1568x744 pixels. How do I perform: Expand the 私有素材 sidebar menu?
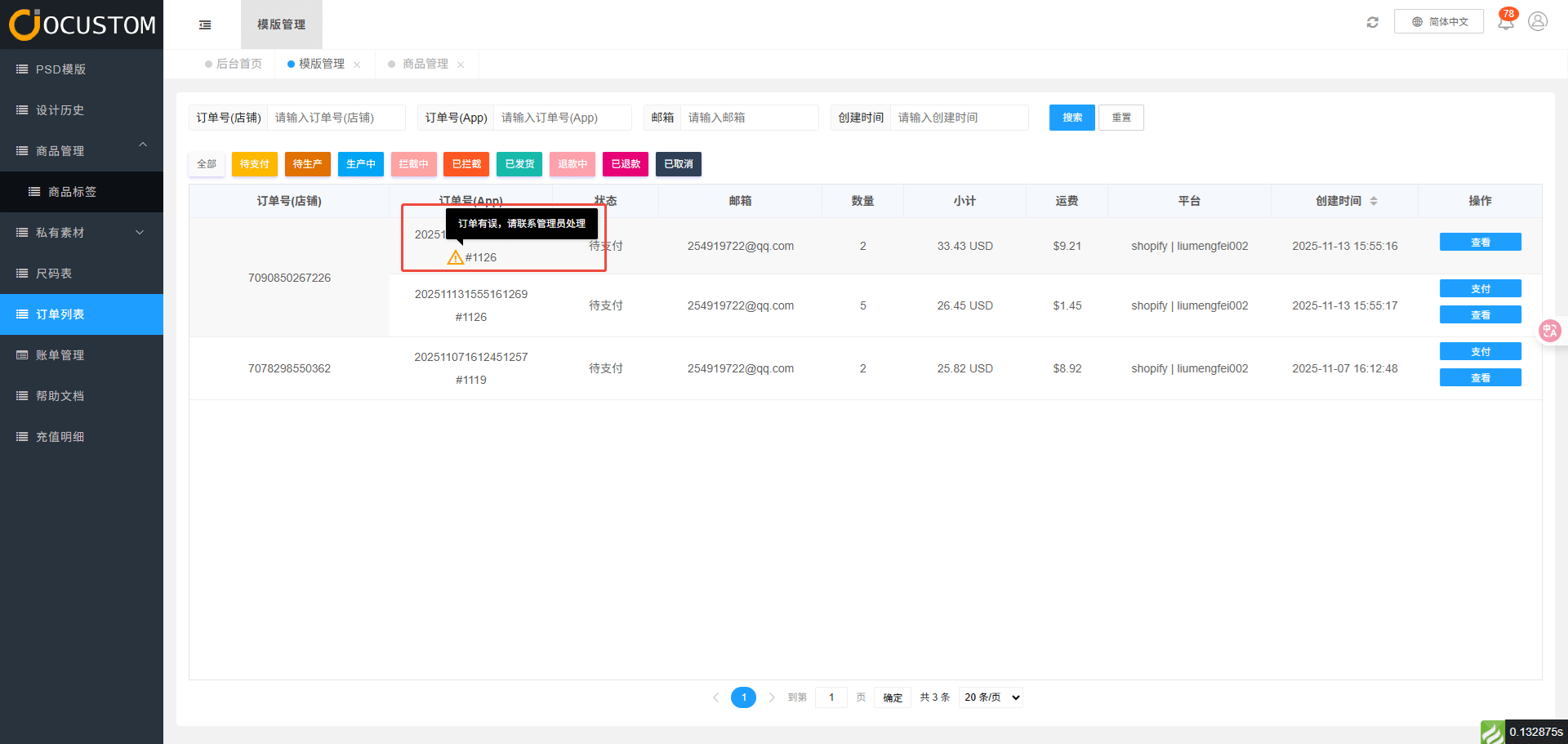[x=140, y=233]
